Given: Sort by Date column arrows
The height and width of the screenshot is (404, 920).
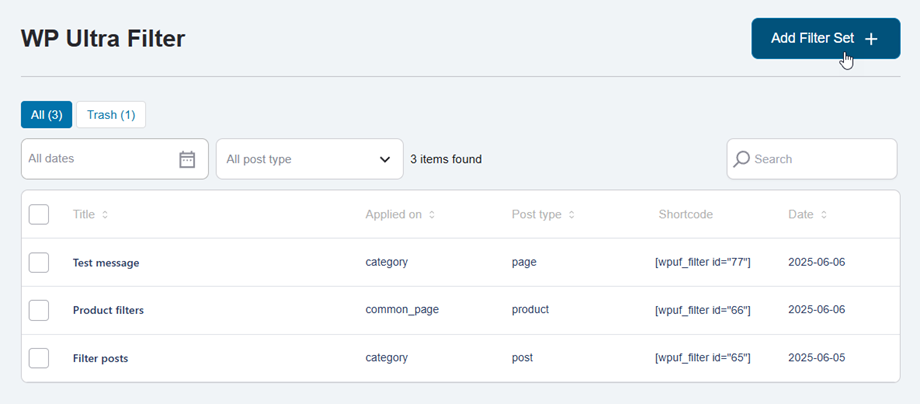Looking at the screenshot, I should tap(823, 215).
